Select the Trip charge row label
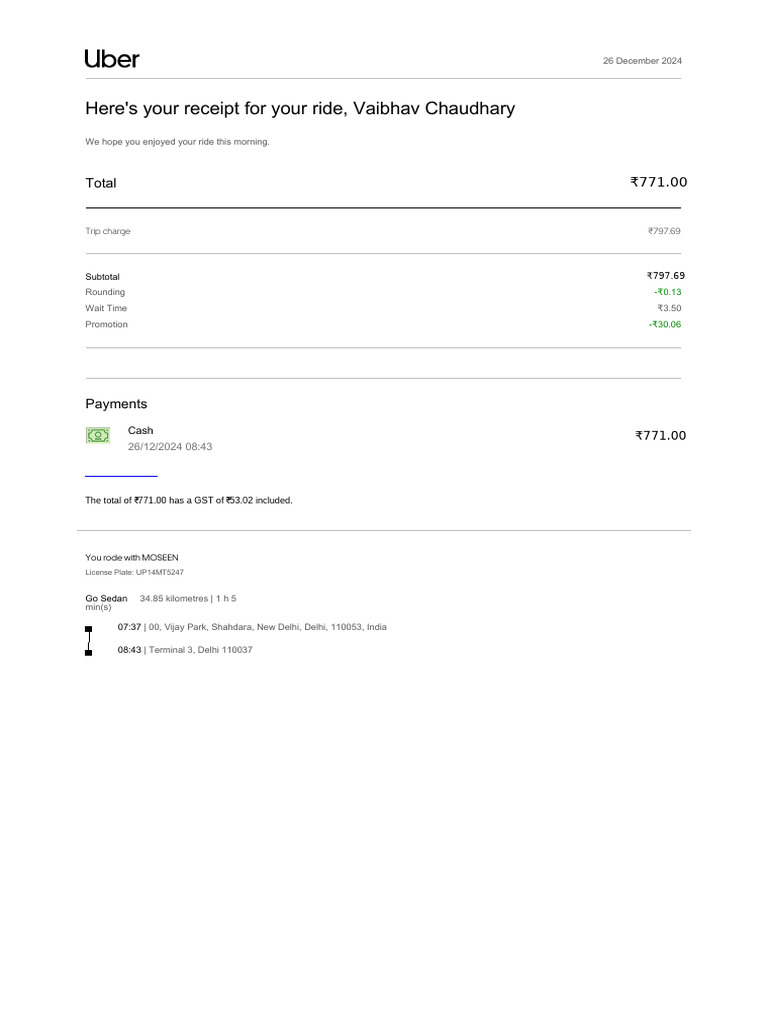Viewport: 768px width, 1024px height. coord(108,231)
